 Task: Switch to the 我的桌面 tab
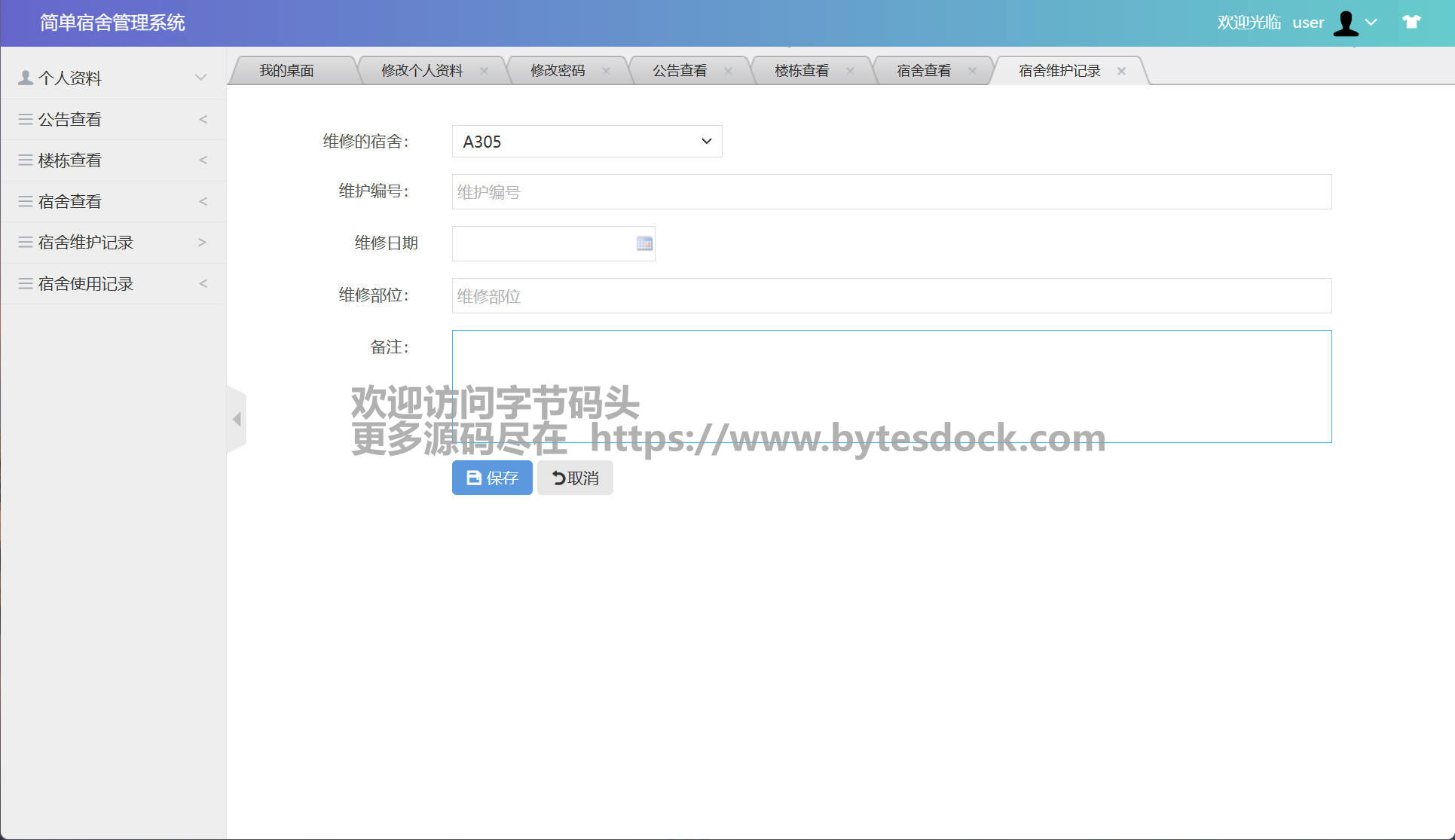coord(286,71)
